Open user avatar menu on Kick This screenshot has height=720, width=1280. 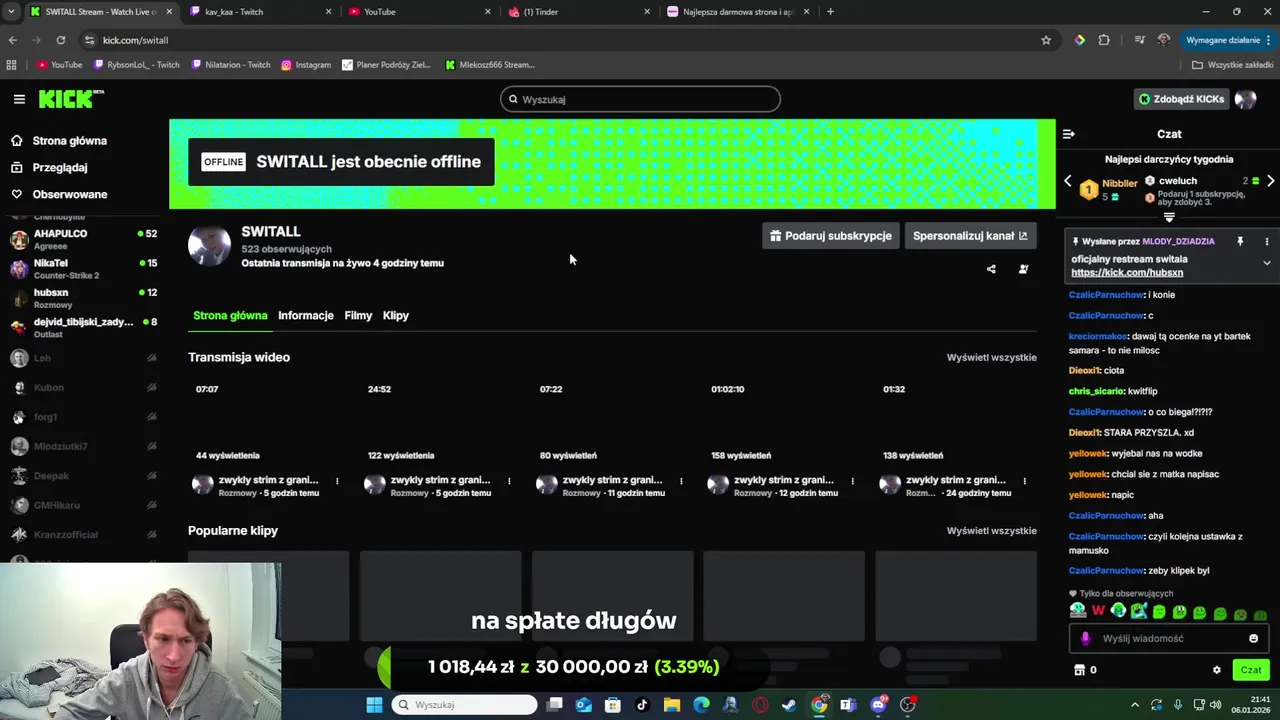[x=1245, y=99]
